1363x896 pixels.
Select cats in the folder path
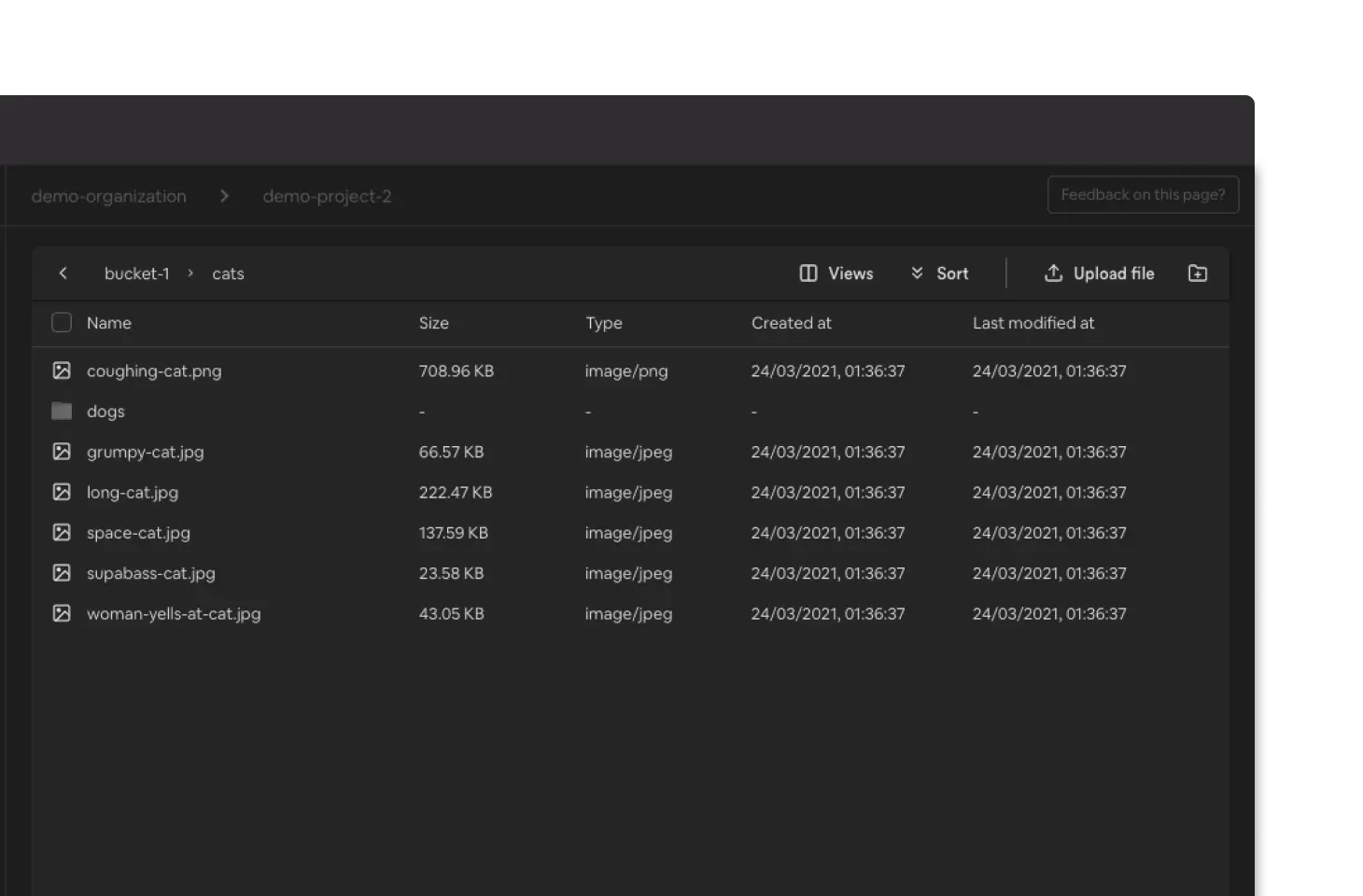tap(228, 273)
